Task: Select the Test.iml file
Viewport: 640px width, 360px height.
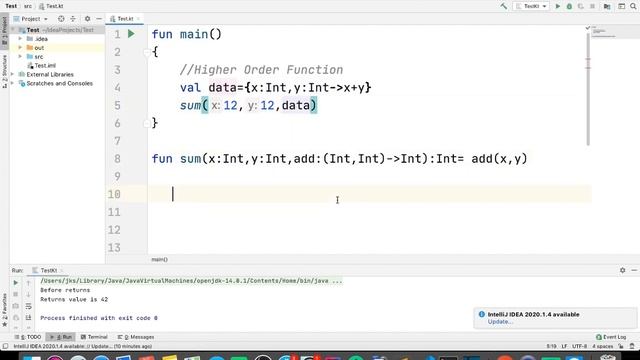Action: tap(41, 65)
